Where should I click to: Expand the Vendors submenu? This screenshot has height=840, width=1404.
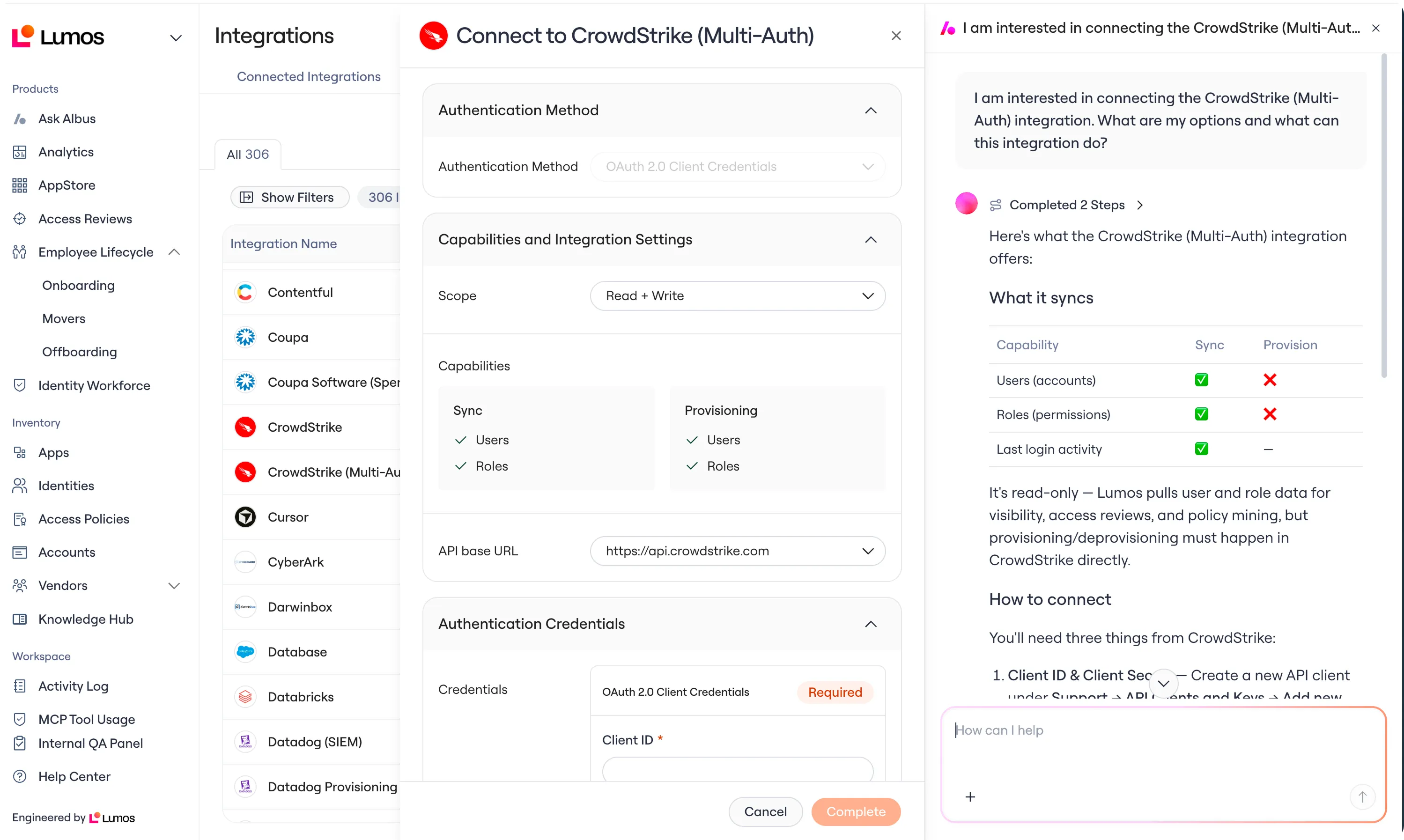174,586
